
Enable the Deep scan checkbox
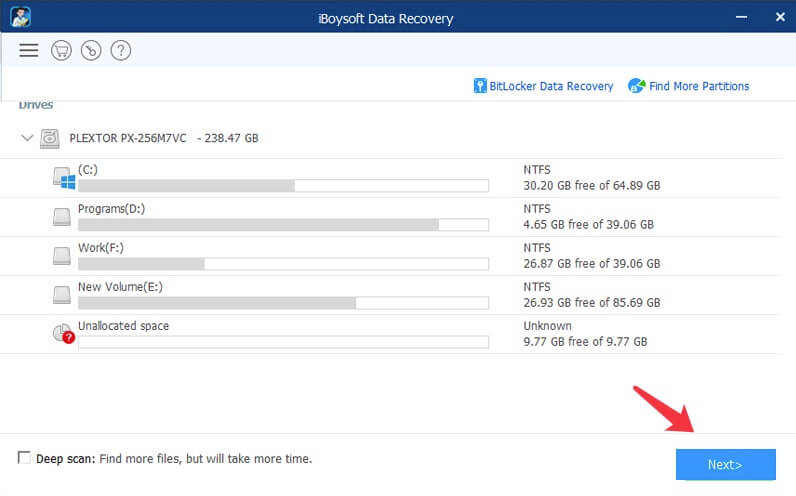coord(24,458)
